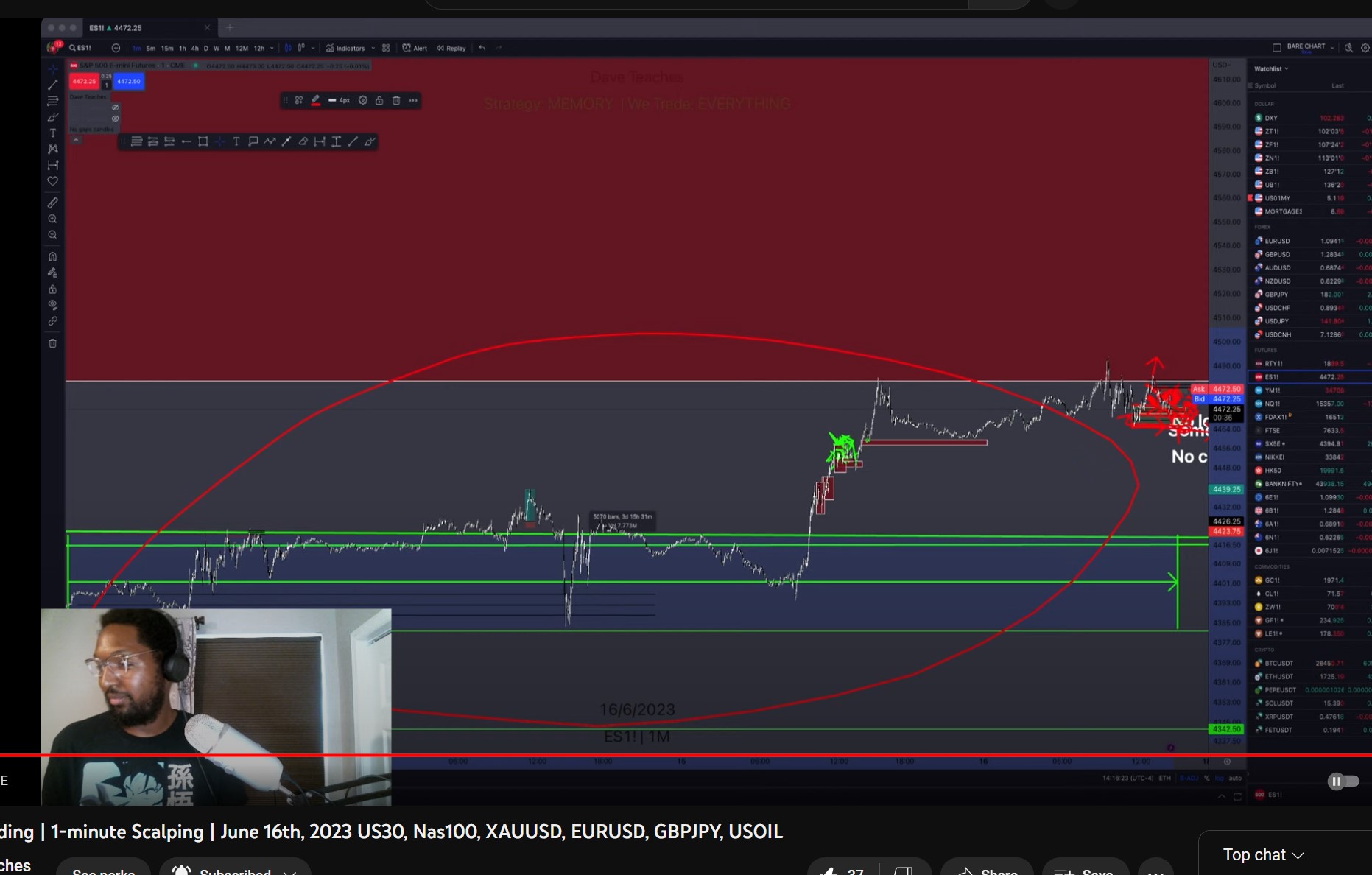This screenshot has width=1372, height=875.
Task: Toggle lock all drawings icon
Action: [52, 289]
